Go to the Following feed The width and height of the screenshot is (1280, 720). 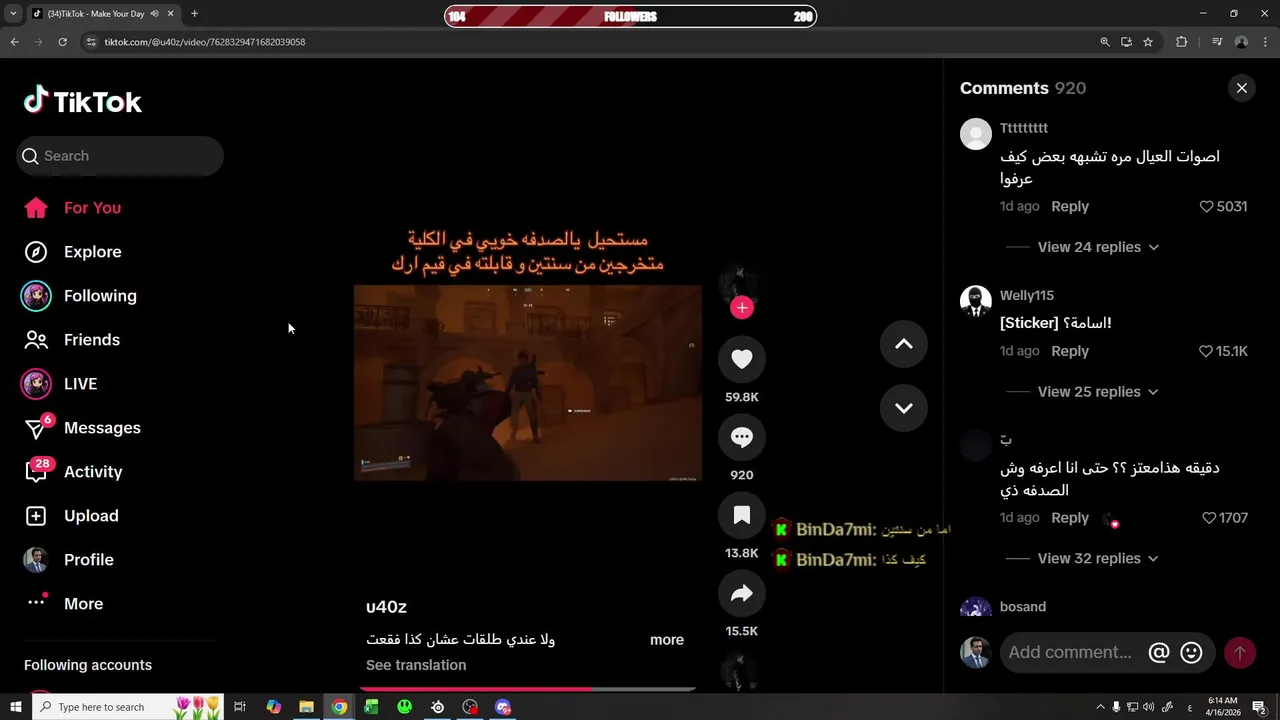[100, 296]
